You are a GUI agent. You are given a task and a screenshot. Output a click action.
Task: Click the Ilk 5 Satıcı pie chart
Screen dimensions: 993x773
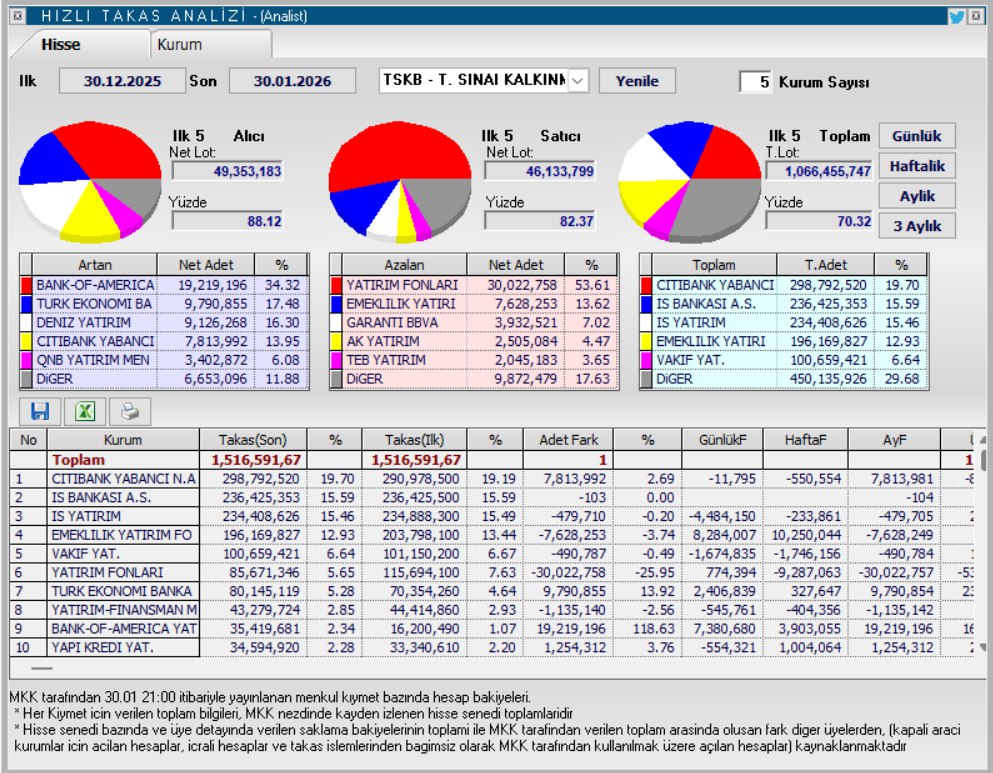pos(400,182)
